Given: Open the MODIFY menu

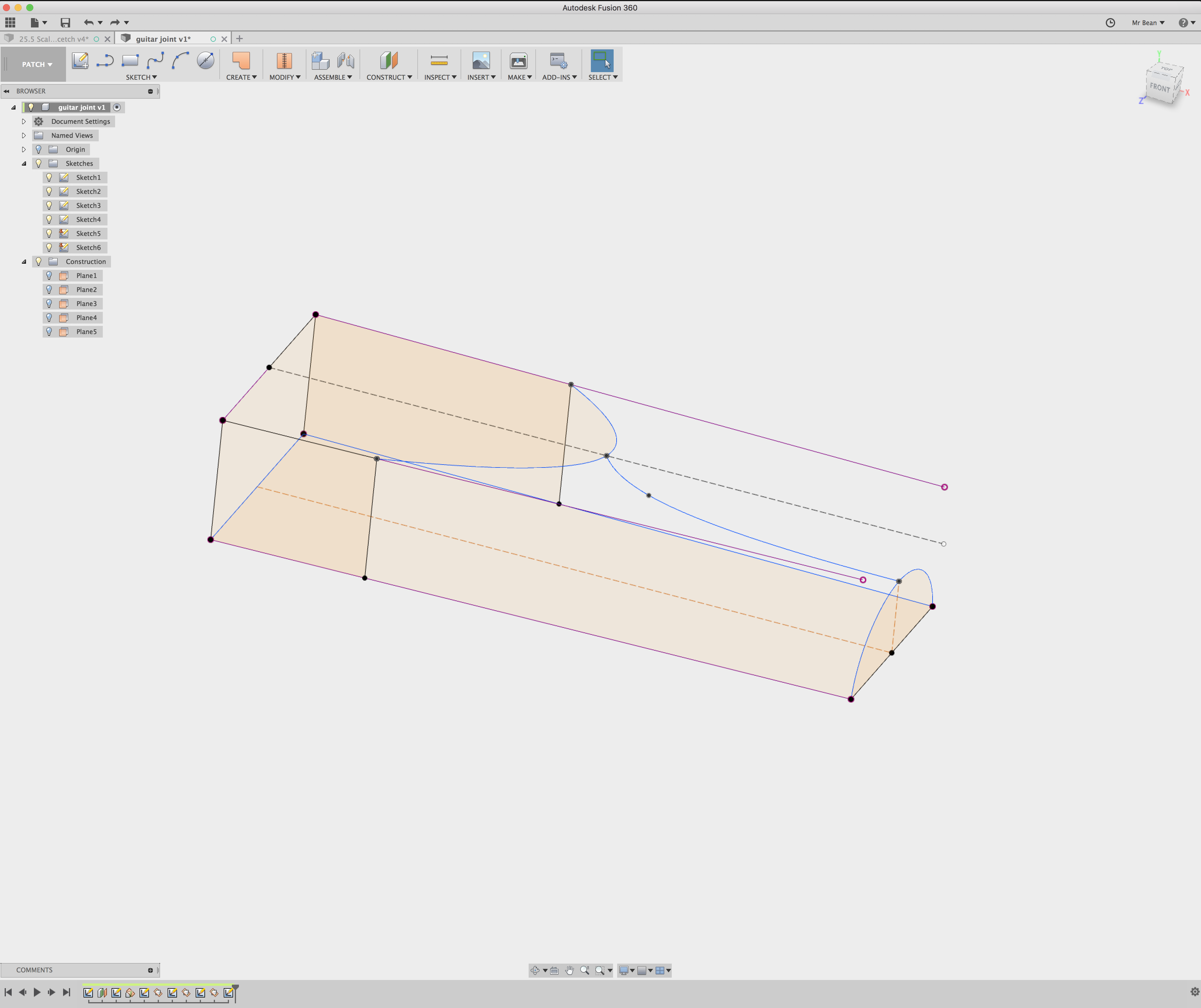Looking at the screenshot, I should 284,77.
